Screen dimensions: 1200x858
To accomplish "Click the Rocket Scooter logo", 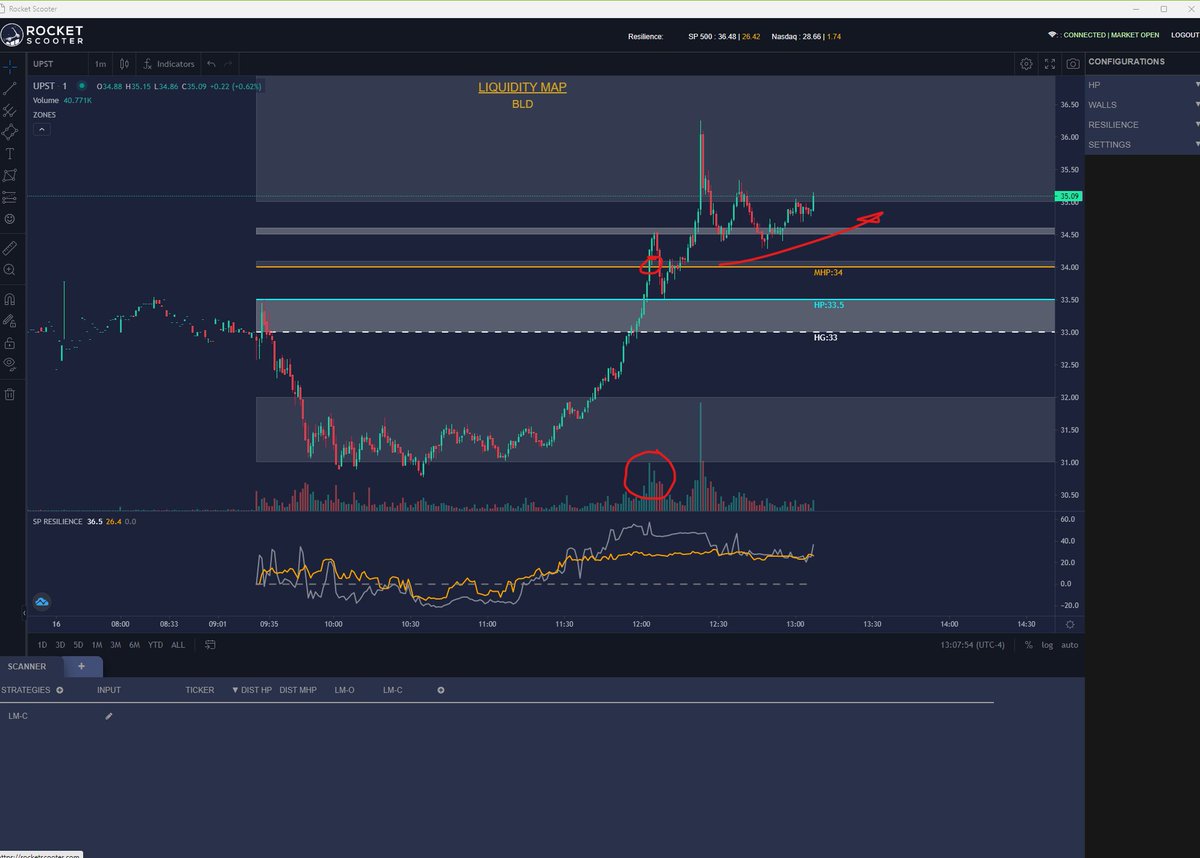I will (x=42, y=36).
